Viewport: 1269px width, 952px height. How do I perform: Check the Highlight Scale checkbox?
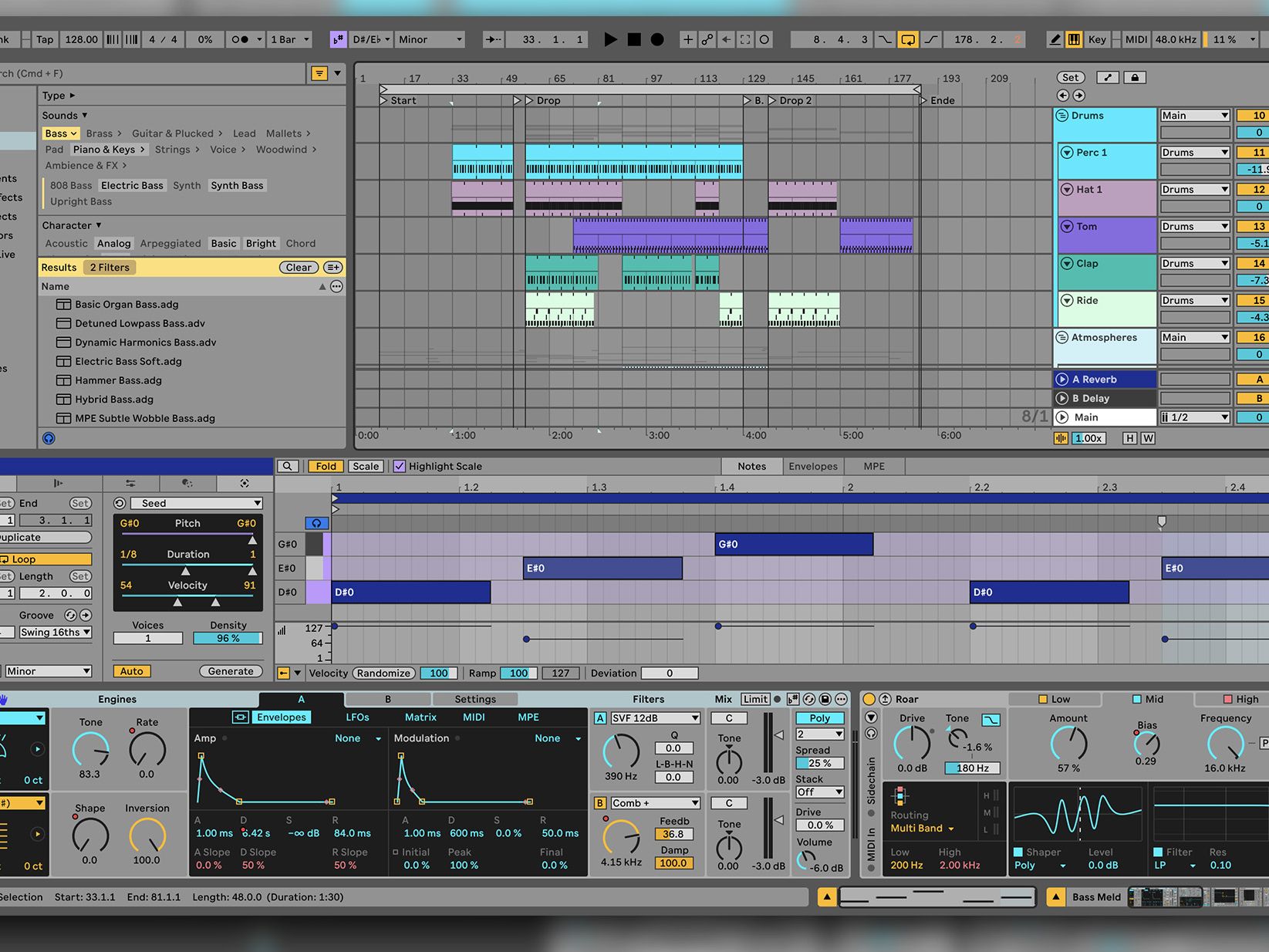(x=399, y=466)
